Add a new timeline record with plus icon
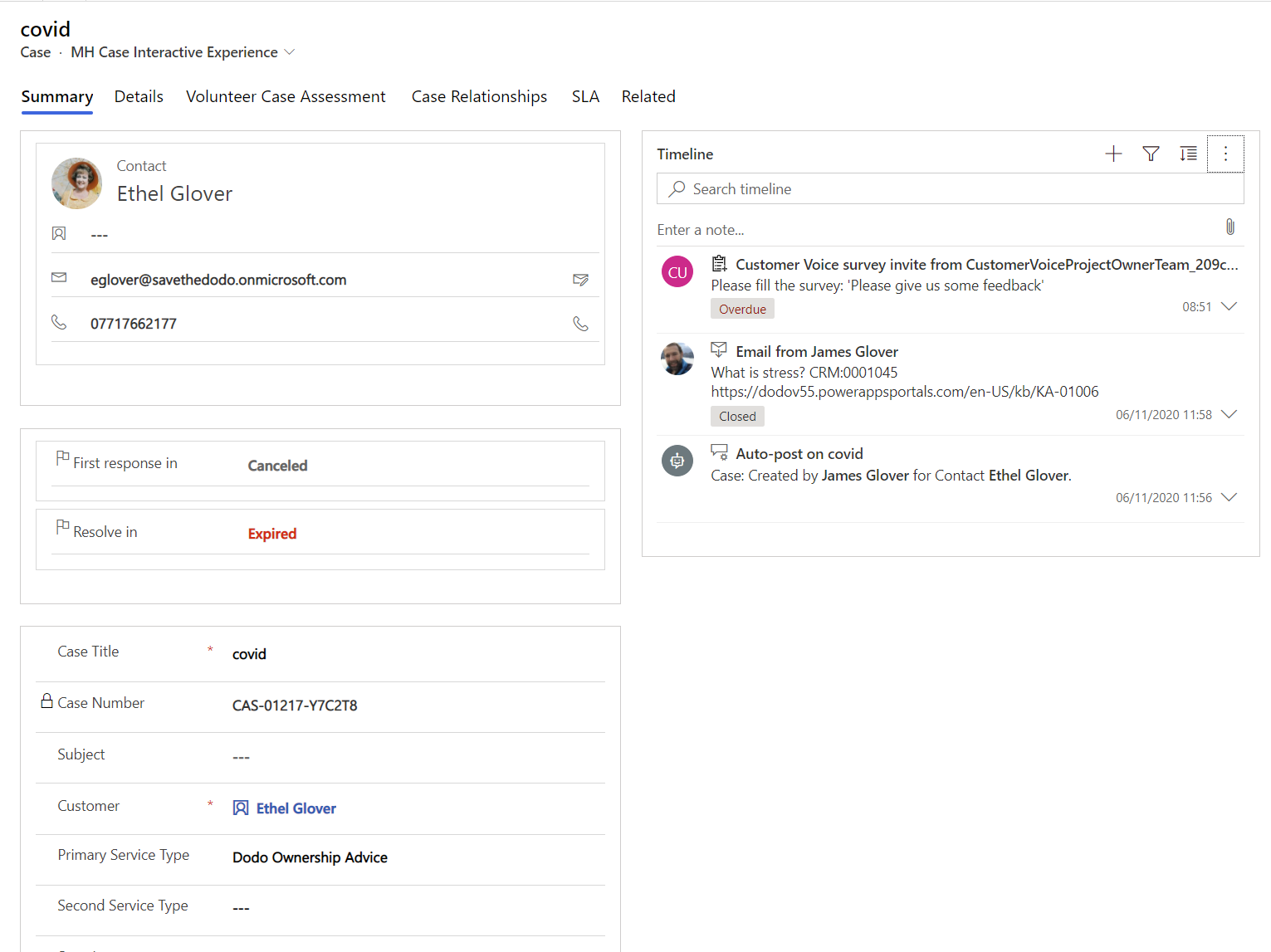This screenshot has width=1271, height=952. point(1113,154)
